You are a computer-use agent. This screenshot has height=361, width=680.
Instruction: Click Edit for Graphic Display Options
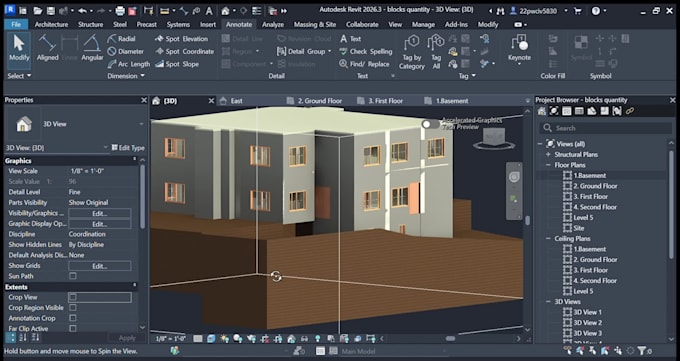(99, 224)
